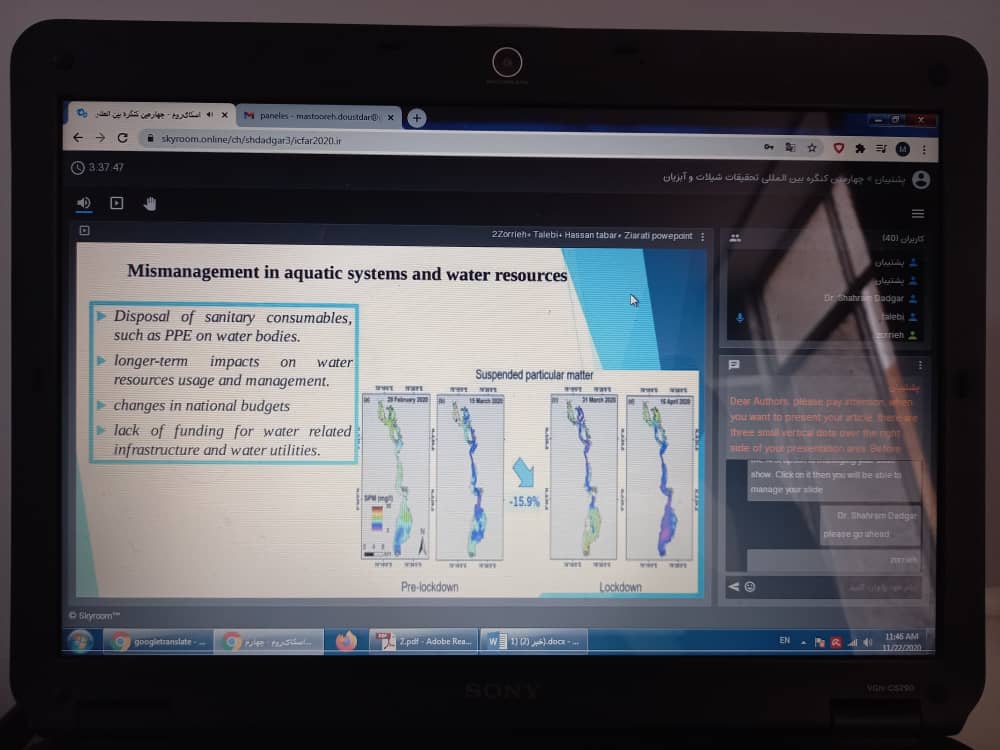Toggle the microphone icon in users panel
1000x750 pixels.
(x=740, y=317)
